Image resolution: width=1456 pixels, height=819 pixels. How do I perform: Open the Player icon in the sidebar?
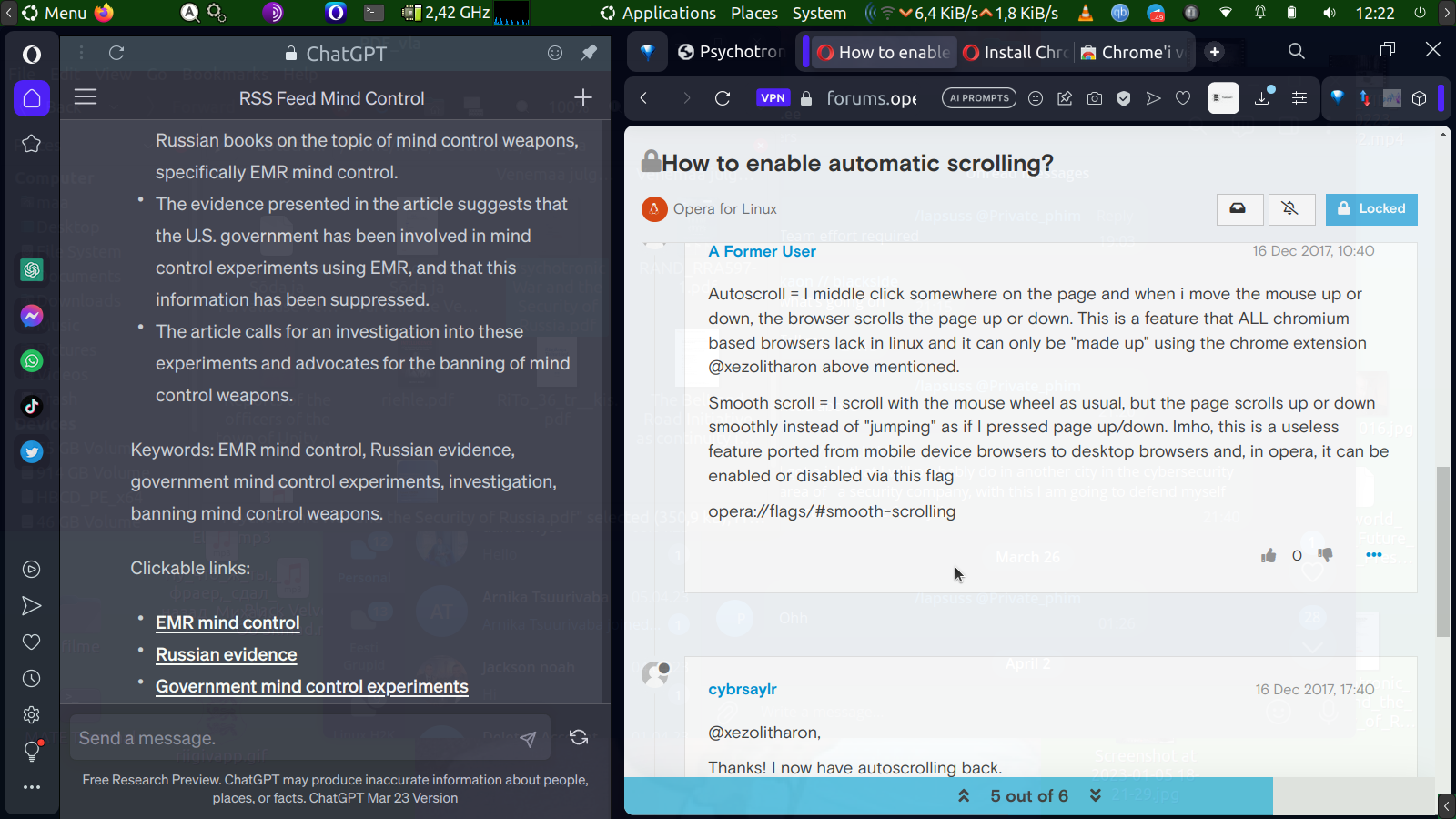coord(32,570)
